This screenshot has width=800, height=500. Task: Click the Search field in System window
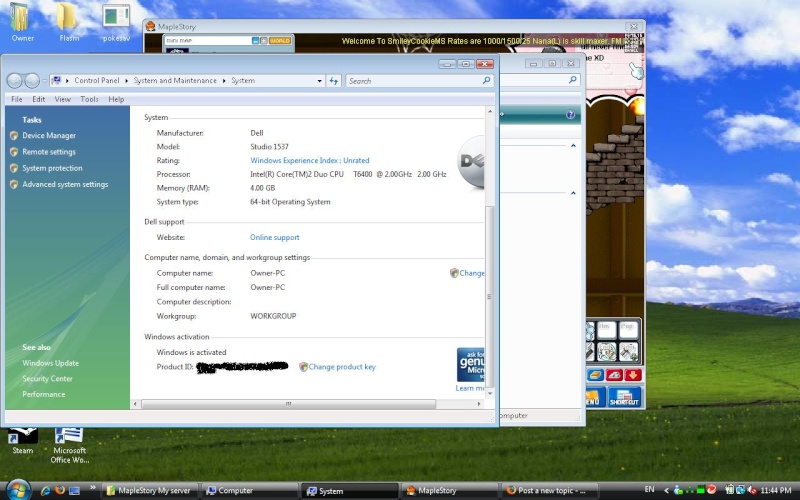[414, 81]
